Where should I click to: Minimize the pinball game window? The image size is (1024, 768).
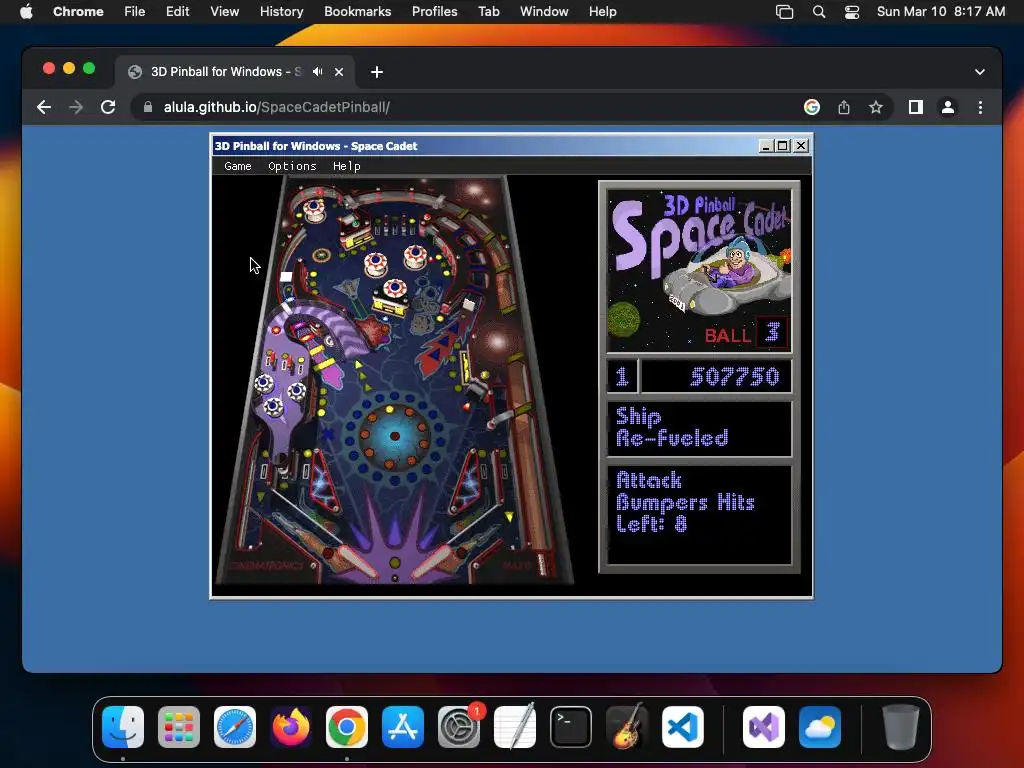[x=766, y=146]
